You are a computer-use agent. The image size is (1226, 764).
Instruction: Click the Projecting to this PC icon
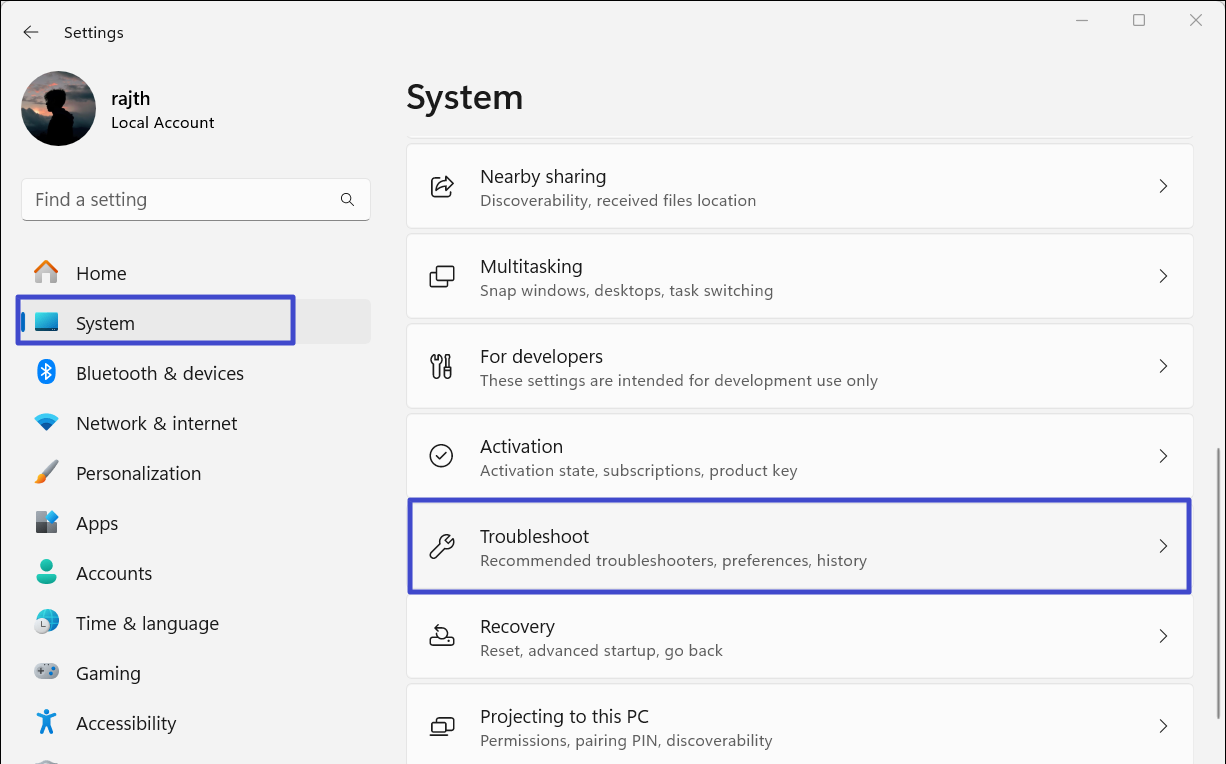click(441, 726)
